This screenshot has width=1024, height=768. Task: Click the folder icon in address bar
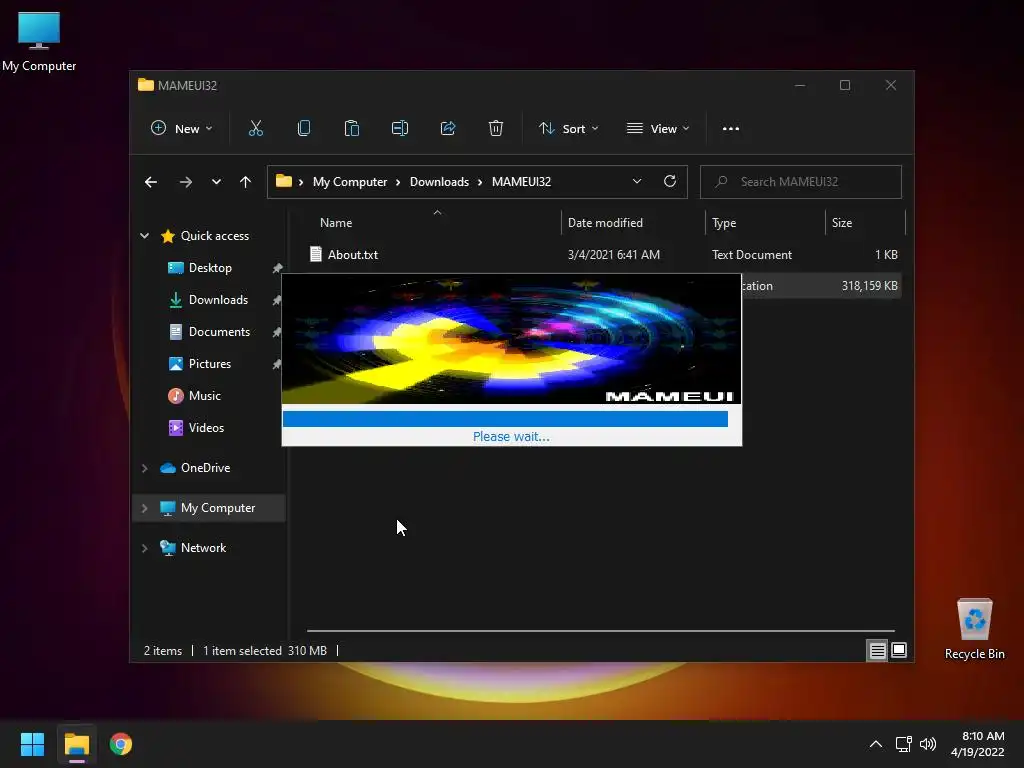(x=283, y=182)
